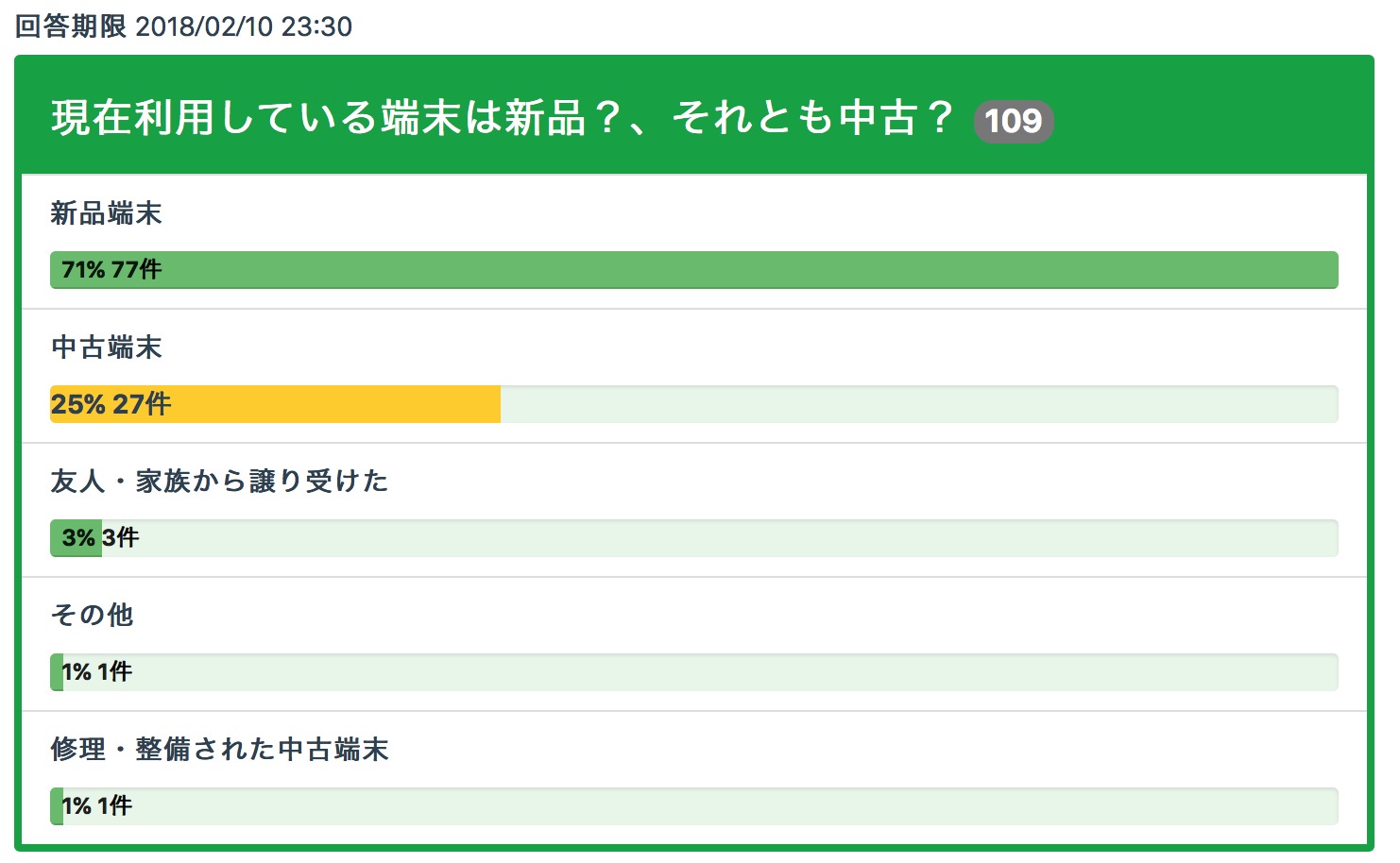Select the 友人・家族から譲り受けた option label
The image size is (1400, 863).
pyautogui.click(x=219, y=482)
